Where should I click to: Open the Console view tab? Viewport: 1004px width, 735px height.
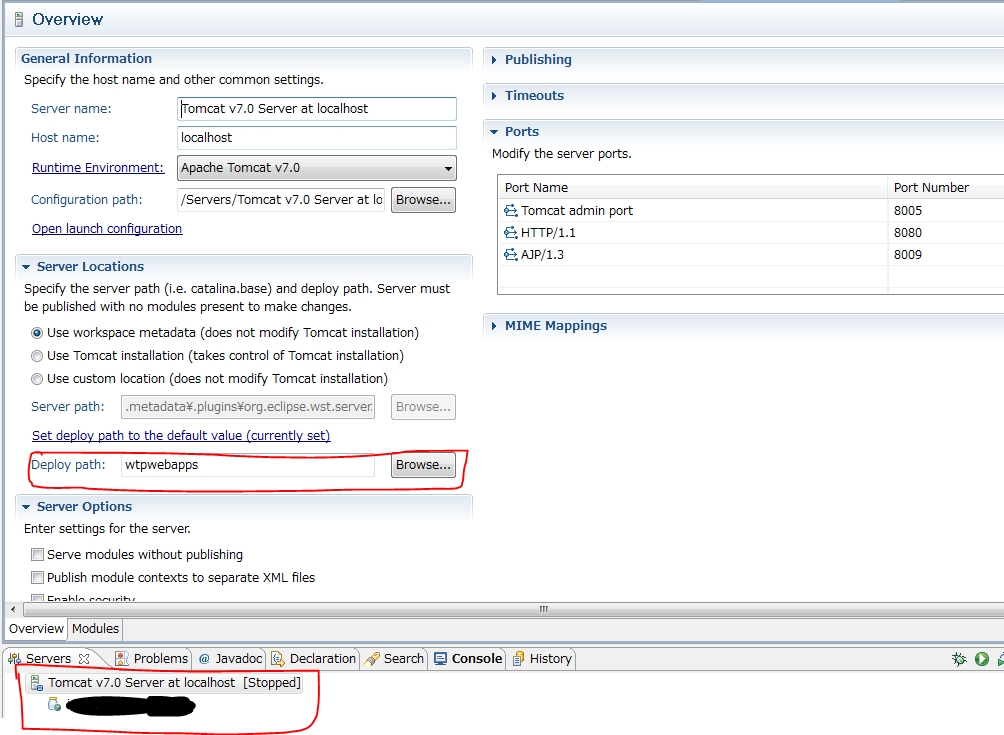[x=468, y=659]
